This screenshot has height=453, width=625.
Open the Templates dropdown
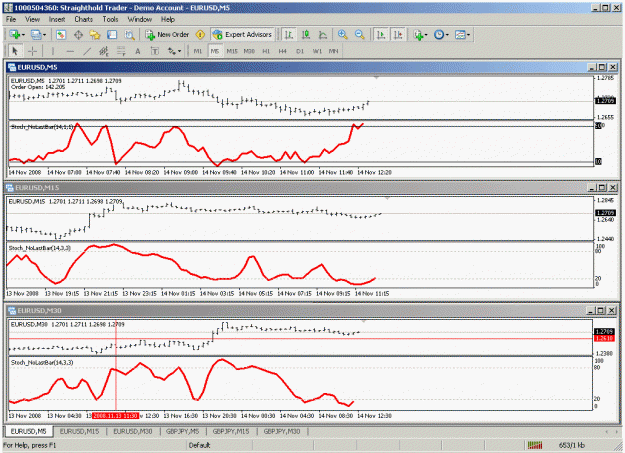[462, 35]
